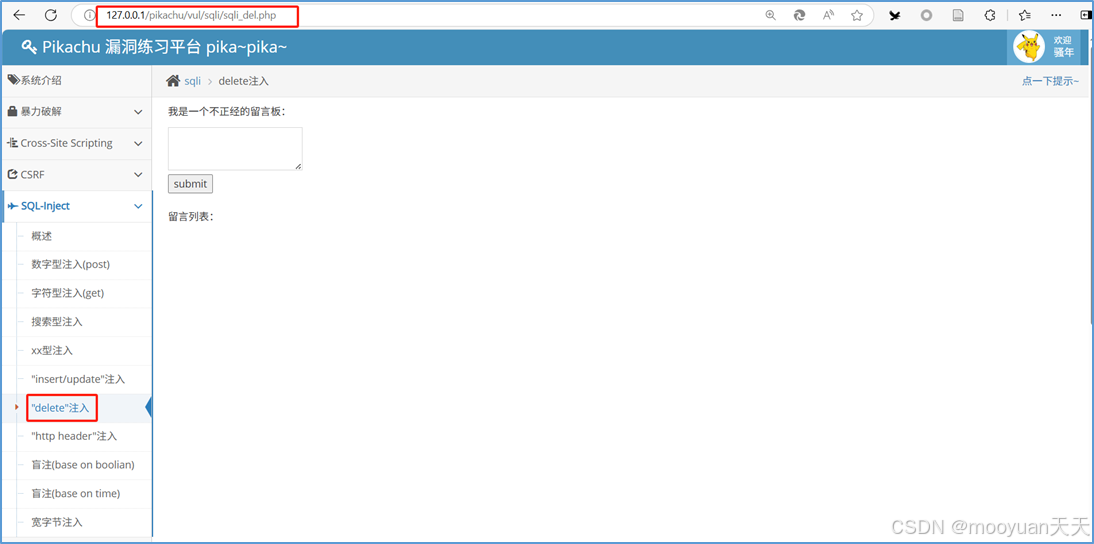Image resolution: width=1094 pixels, height=544 pixels.
Task: Open 盲注(base on boolian) page
Action: point(83,465)
